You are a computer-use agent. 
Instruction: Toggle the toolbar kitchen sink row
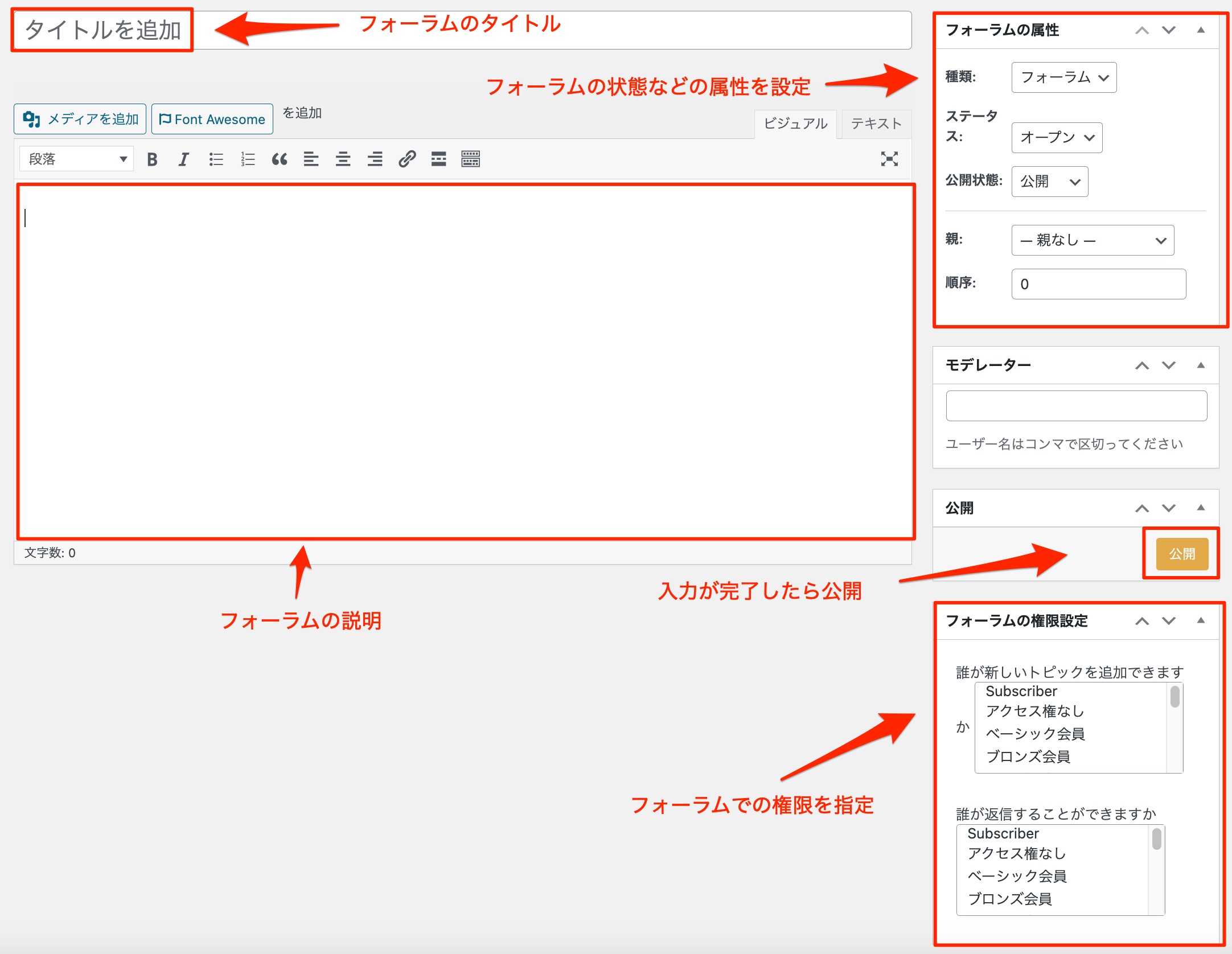click(471, 159)
